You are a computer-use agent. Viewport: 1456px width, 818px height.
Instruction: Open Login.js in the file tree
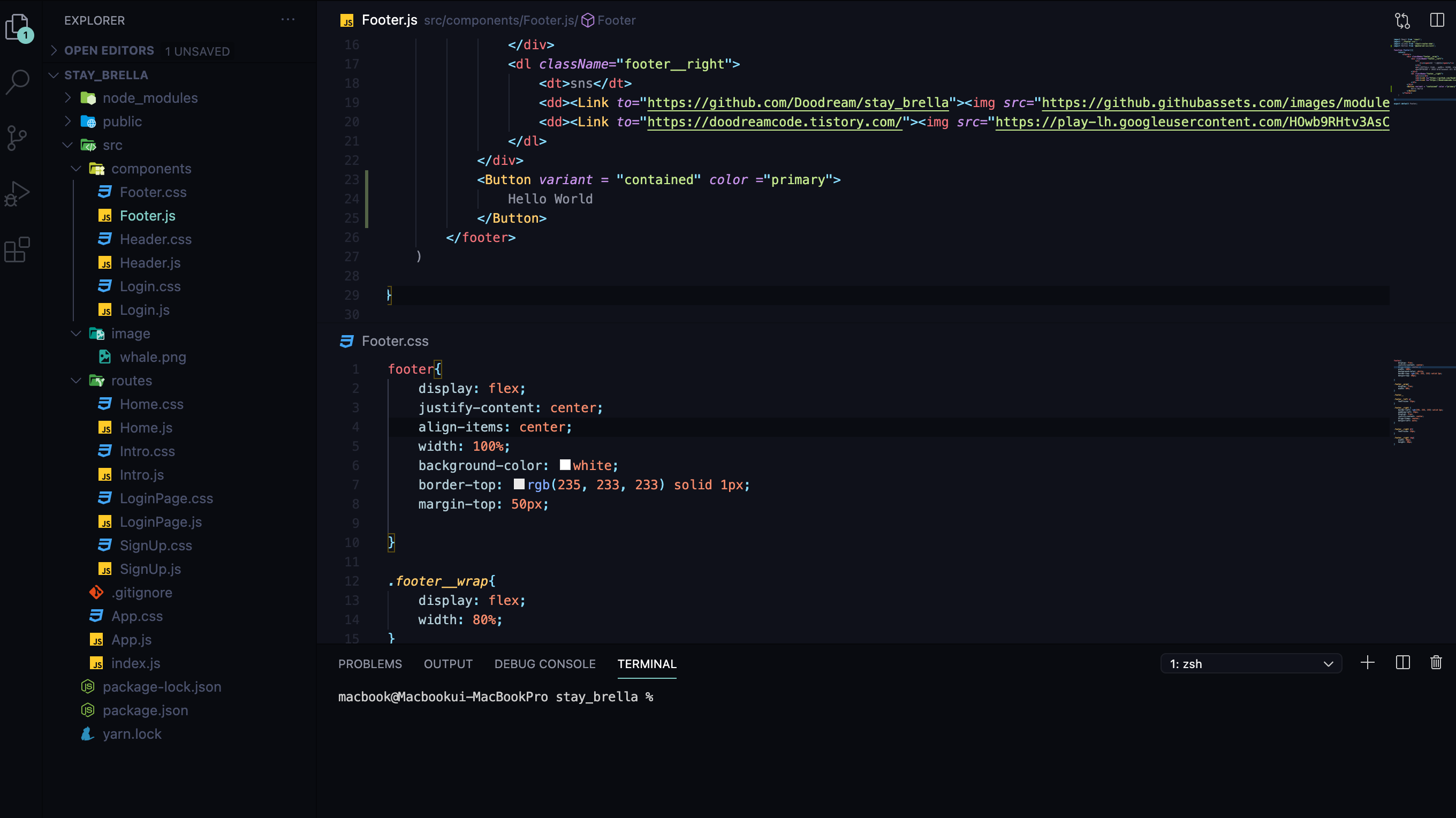[145, 310]
